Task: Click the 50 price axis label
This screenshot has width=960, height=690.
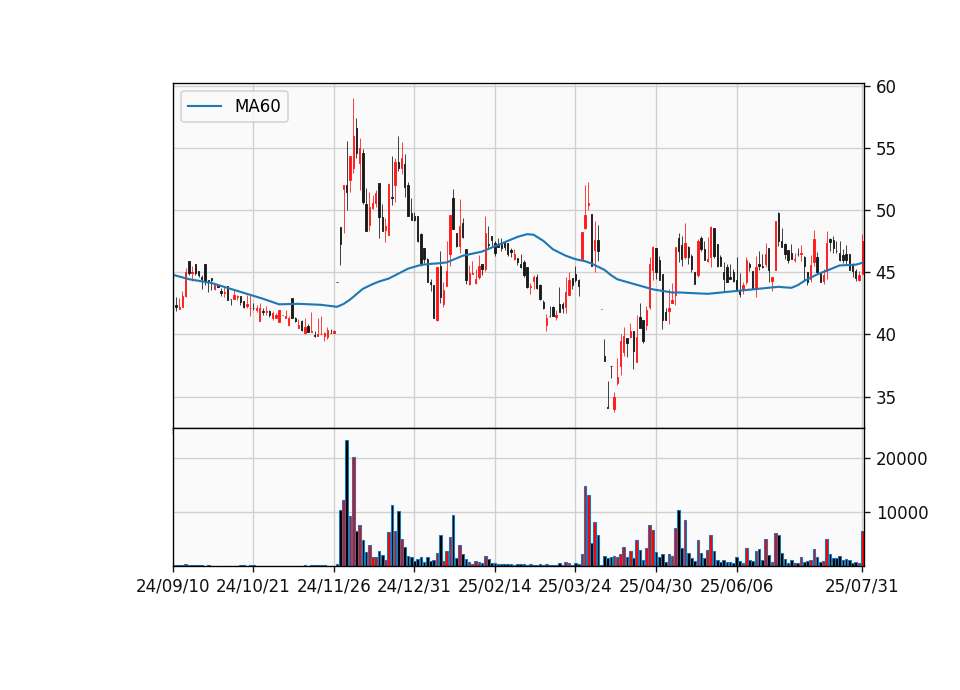Action: [x=886, y=211]
